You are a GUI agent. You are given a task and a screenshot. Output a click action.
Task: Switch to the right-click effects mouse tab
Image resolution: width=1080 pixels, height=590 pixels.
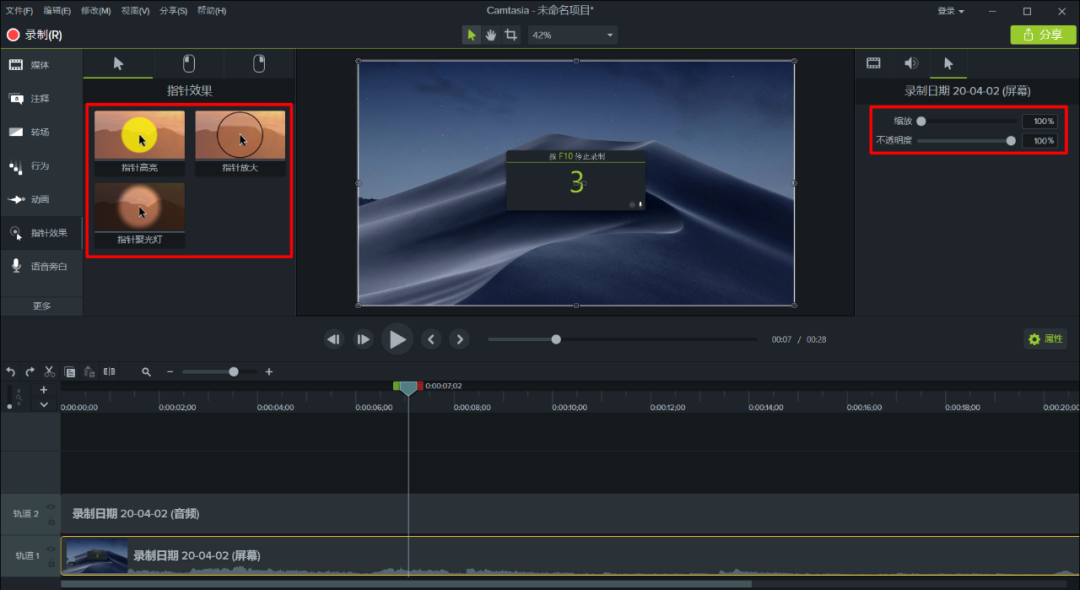(x=259, y=64)
